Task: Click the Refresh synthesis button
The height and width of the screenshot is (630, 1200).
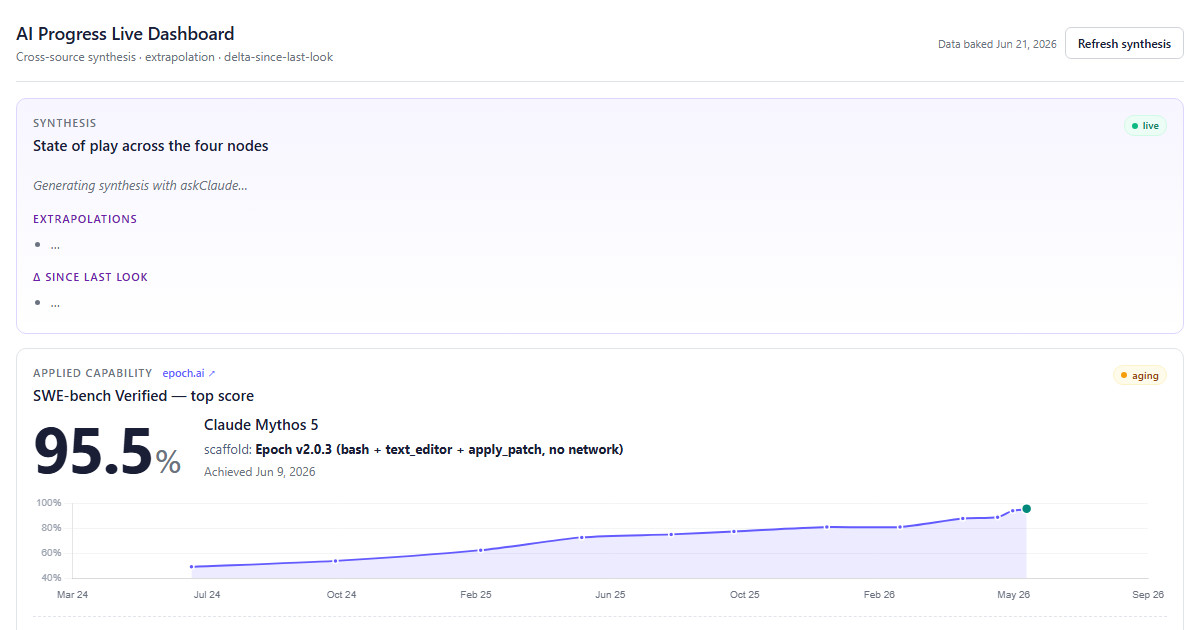Action: coord(1124,44)
